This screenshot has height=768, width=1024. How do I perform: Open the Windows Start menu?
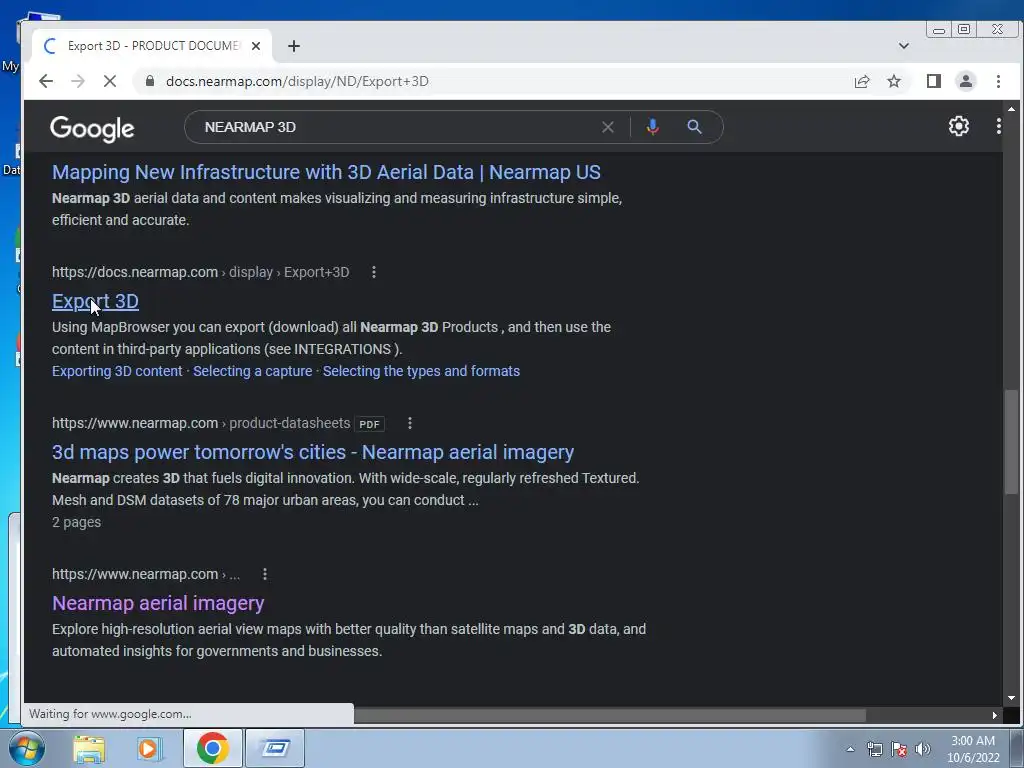click(27, 748)
